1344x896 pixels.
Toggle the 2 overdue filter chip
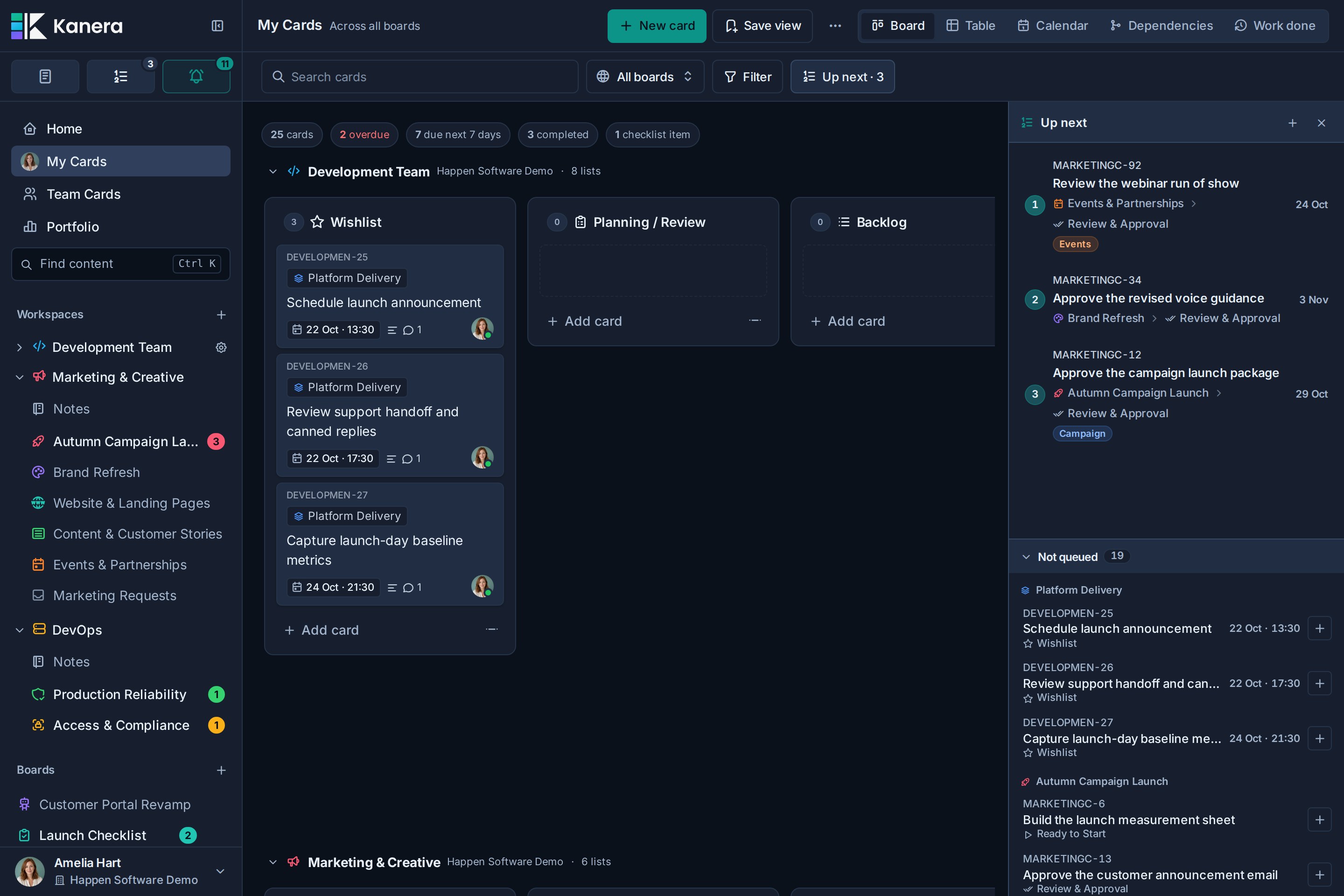[364, 135]
